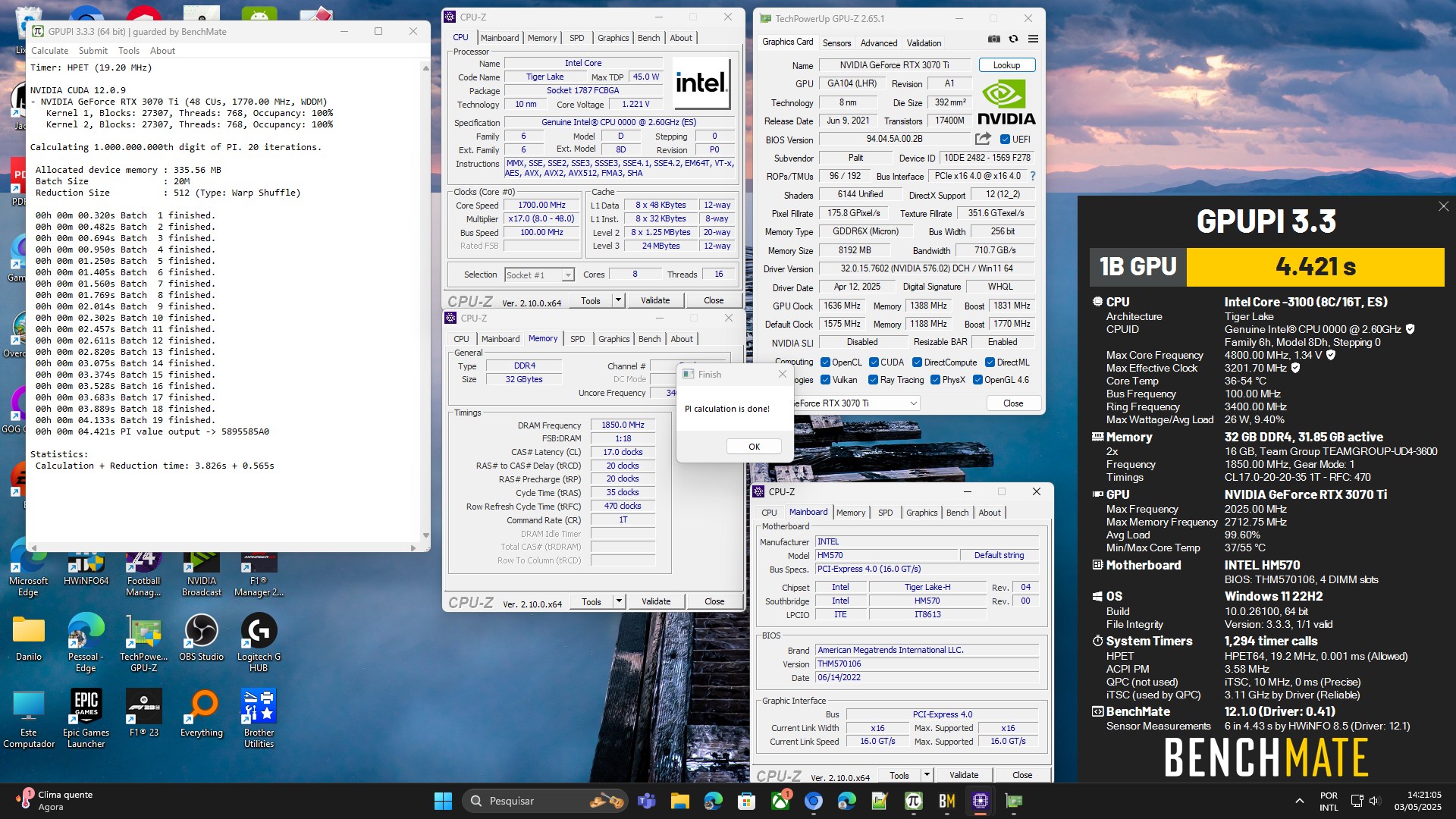
Task: Show hidden system tray icons chevron
Action: pos(1299,801)
